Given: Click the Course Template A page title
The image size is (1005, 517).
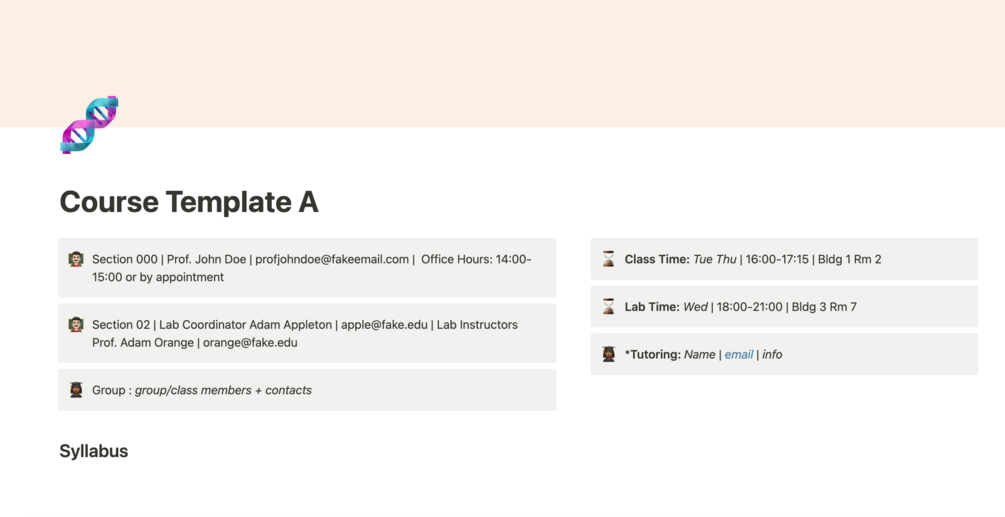Looking at the screenshot, I should click(189, 202).
